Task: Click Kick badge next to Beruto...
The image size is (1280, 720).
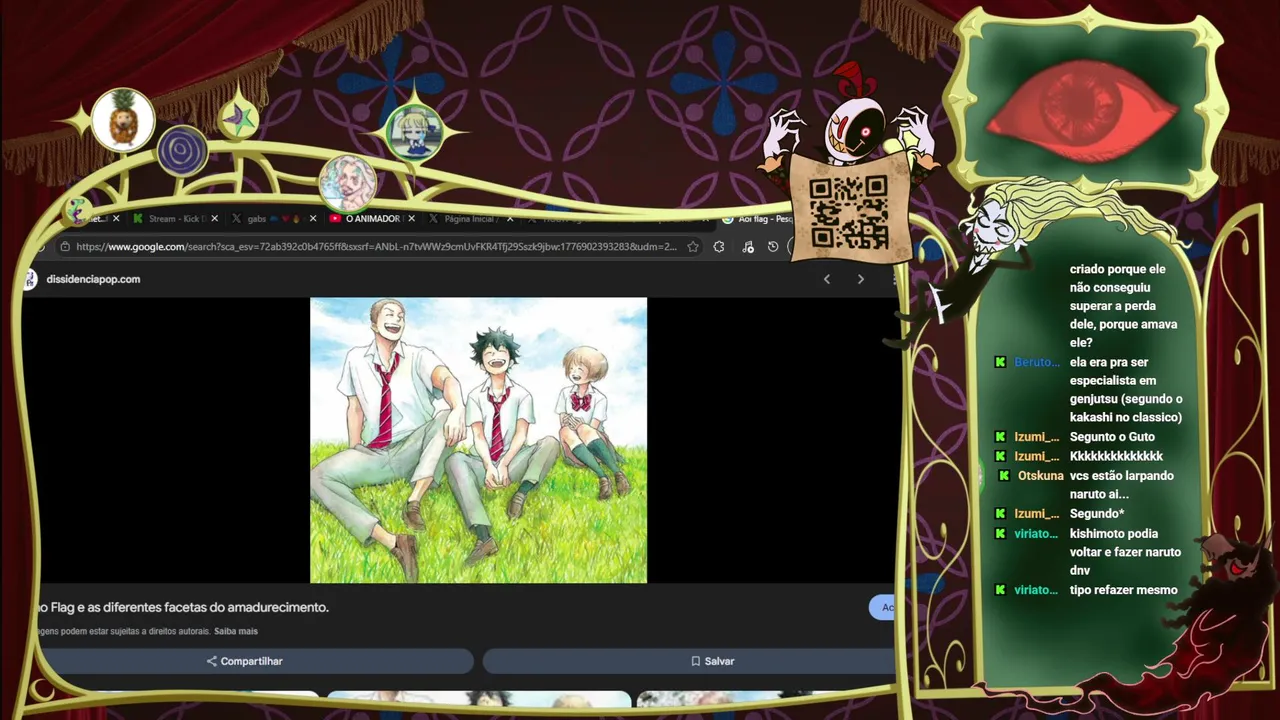Action: (1000, 362)
